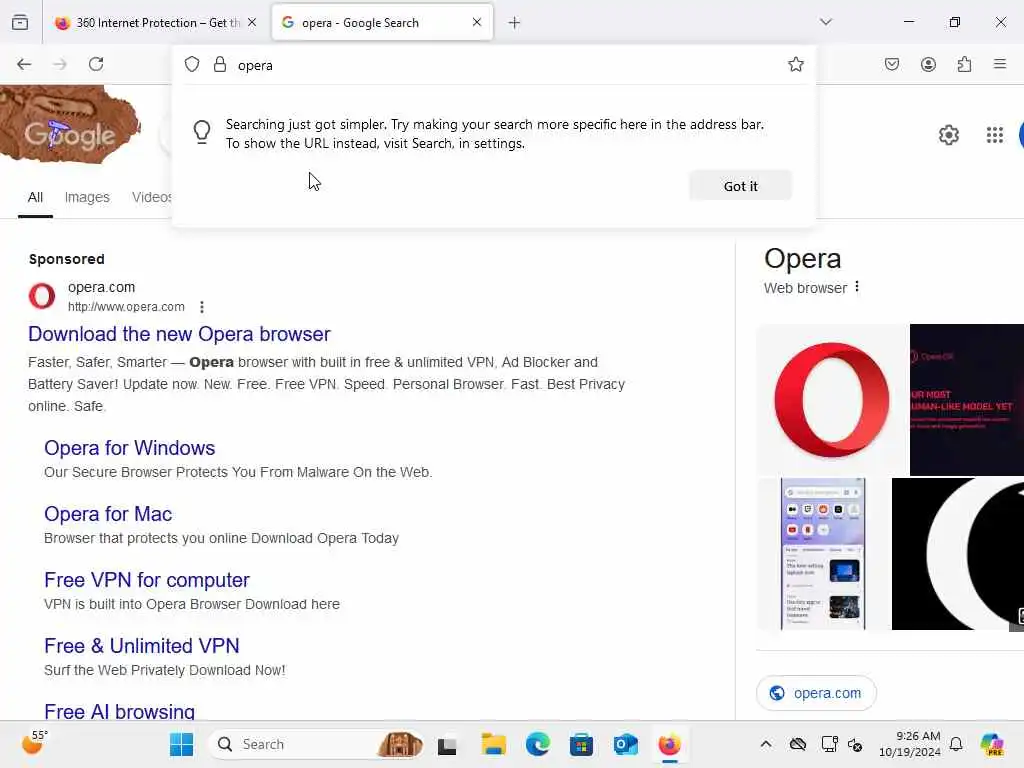1024x768 pixels.
Task: Open Microsoft Store from taskbar
Action: (581, 744)
